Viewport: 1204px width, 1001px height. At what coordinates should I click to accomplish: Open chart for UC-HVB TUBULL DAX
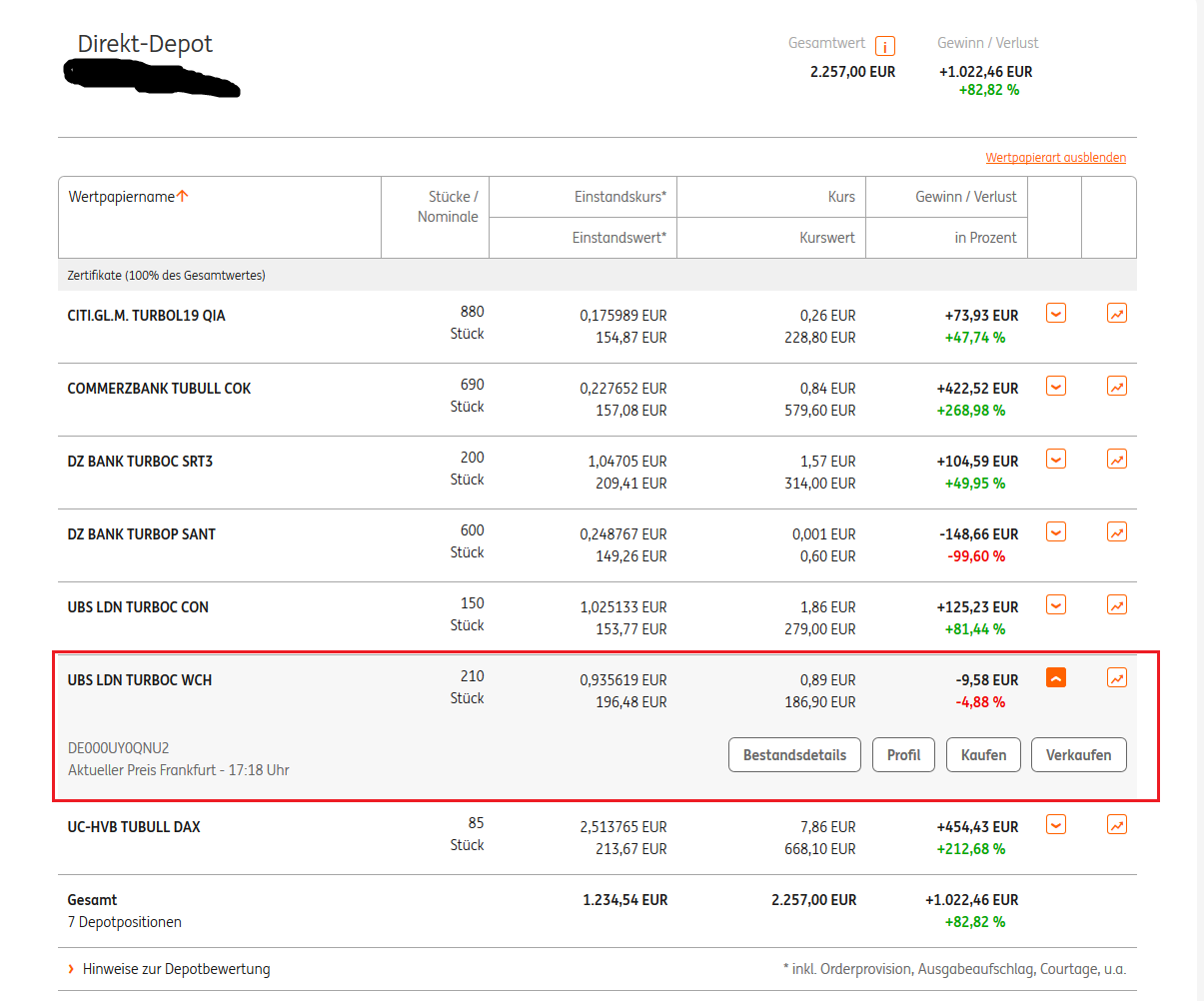[x=1117, y=825]
